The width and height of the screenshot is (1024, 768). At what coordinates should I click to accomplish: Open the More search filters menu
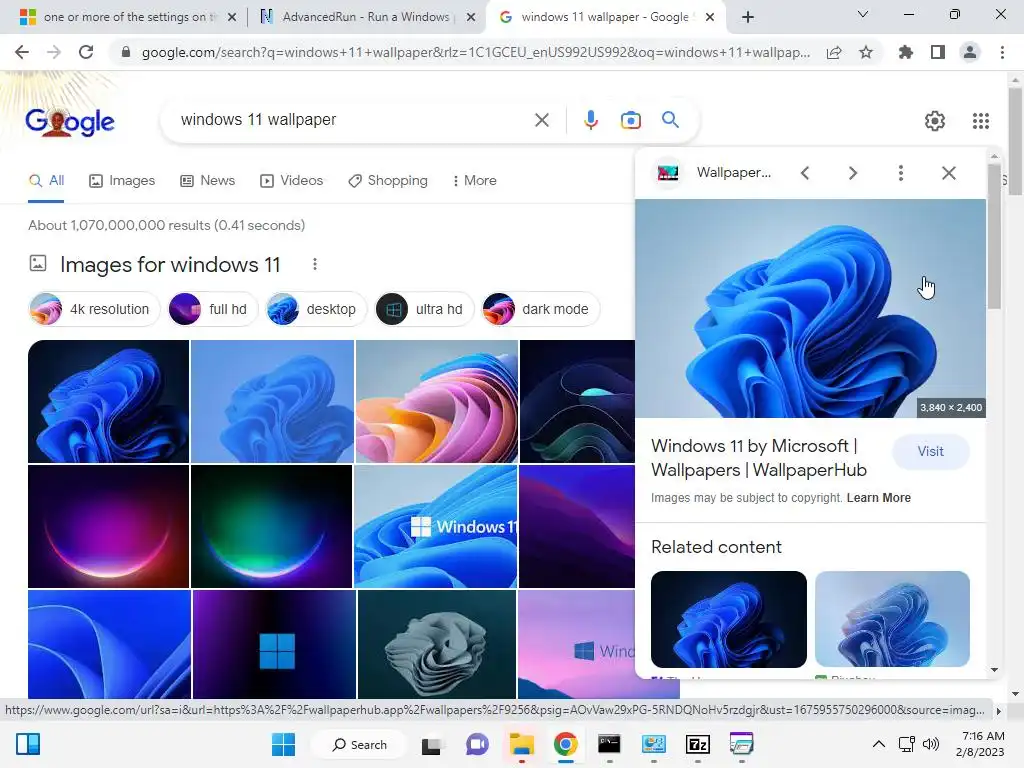(x=475, y=181)
